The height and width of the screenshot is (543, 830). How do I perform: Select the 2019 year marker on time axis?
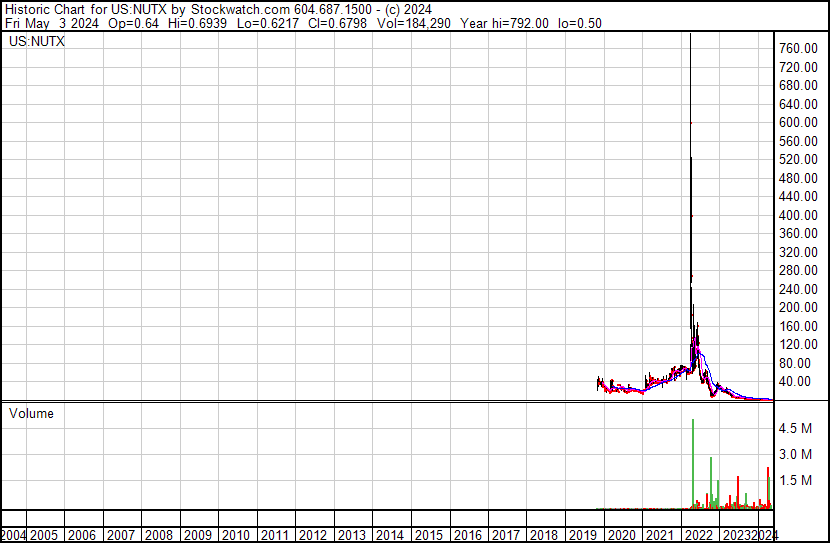[581, 535]
